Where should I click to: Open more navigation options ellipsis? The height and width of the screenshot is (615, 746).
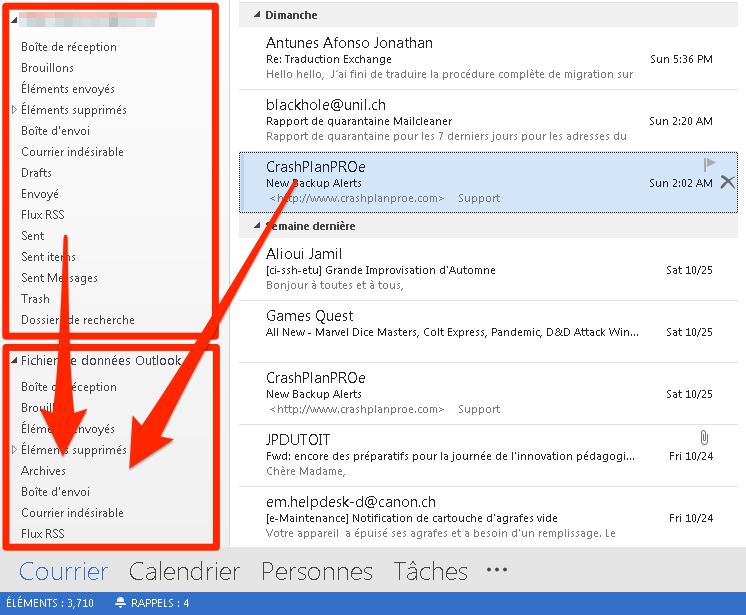pos(496,570)
